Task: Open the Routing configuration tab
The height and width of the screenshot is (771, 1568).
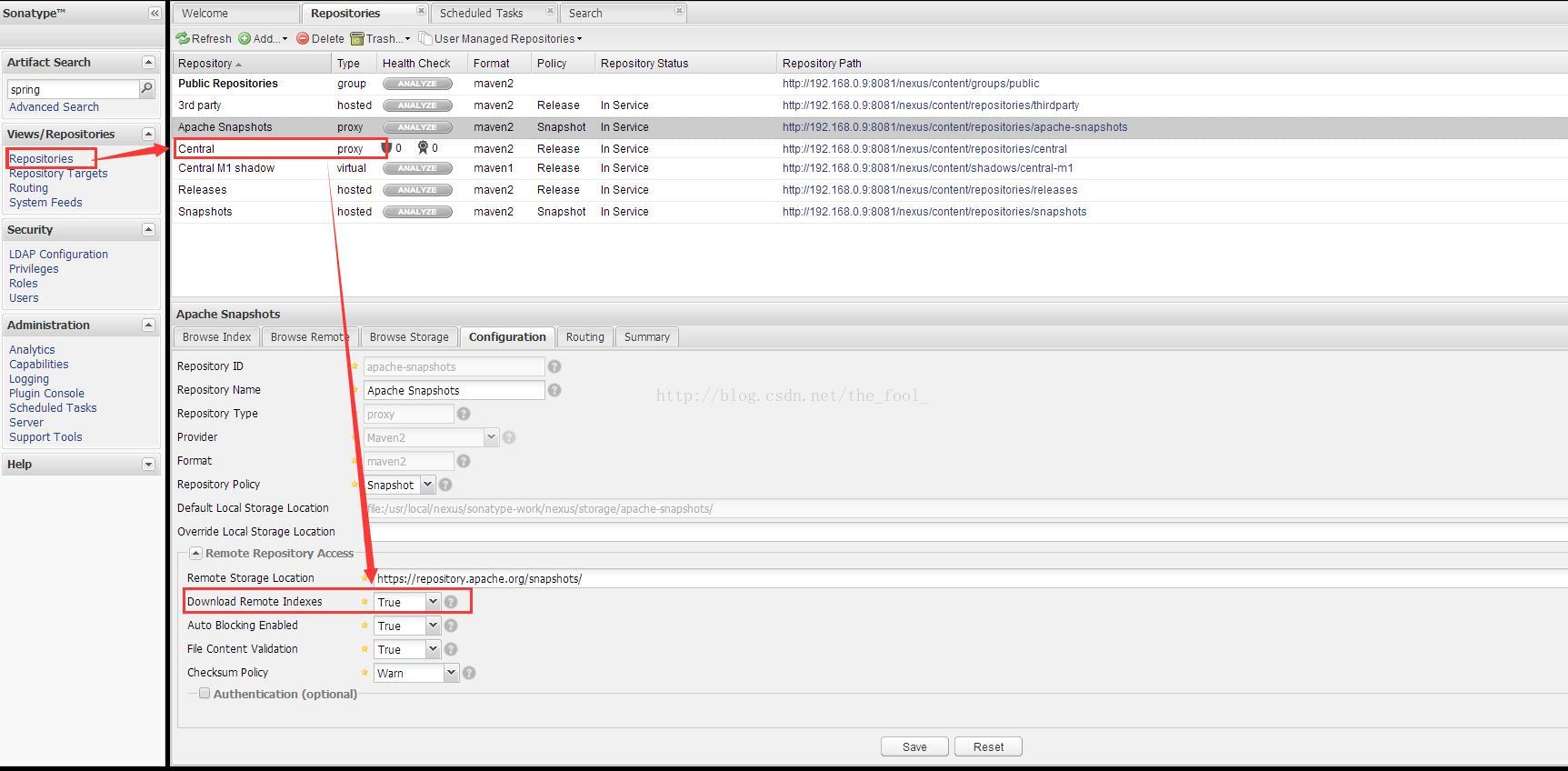Action: [584, 336]
